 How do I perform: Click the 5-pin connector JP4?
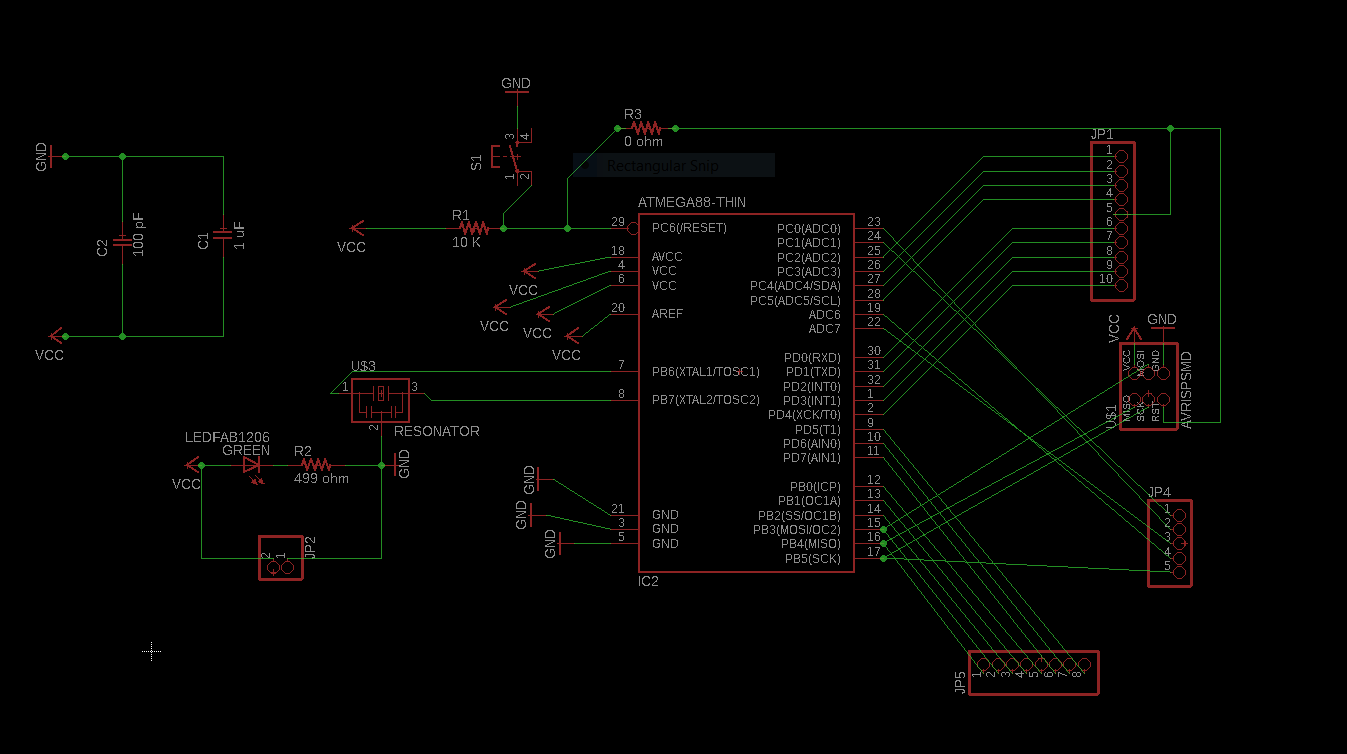pos(1169,541)
